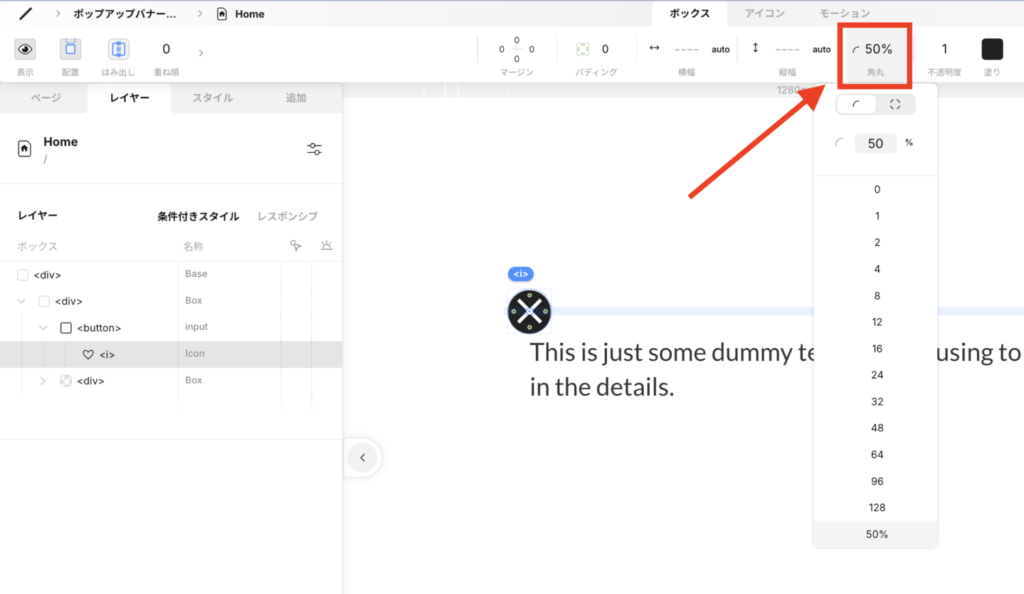1024x594 pixels.
Task: Click the dummy text paragraph on the canvas
Action: pyautogui.click(x=775, y=369)
